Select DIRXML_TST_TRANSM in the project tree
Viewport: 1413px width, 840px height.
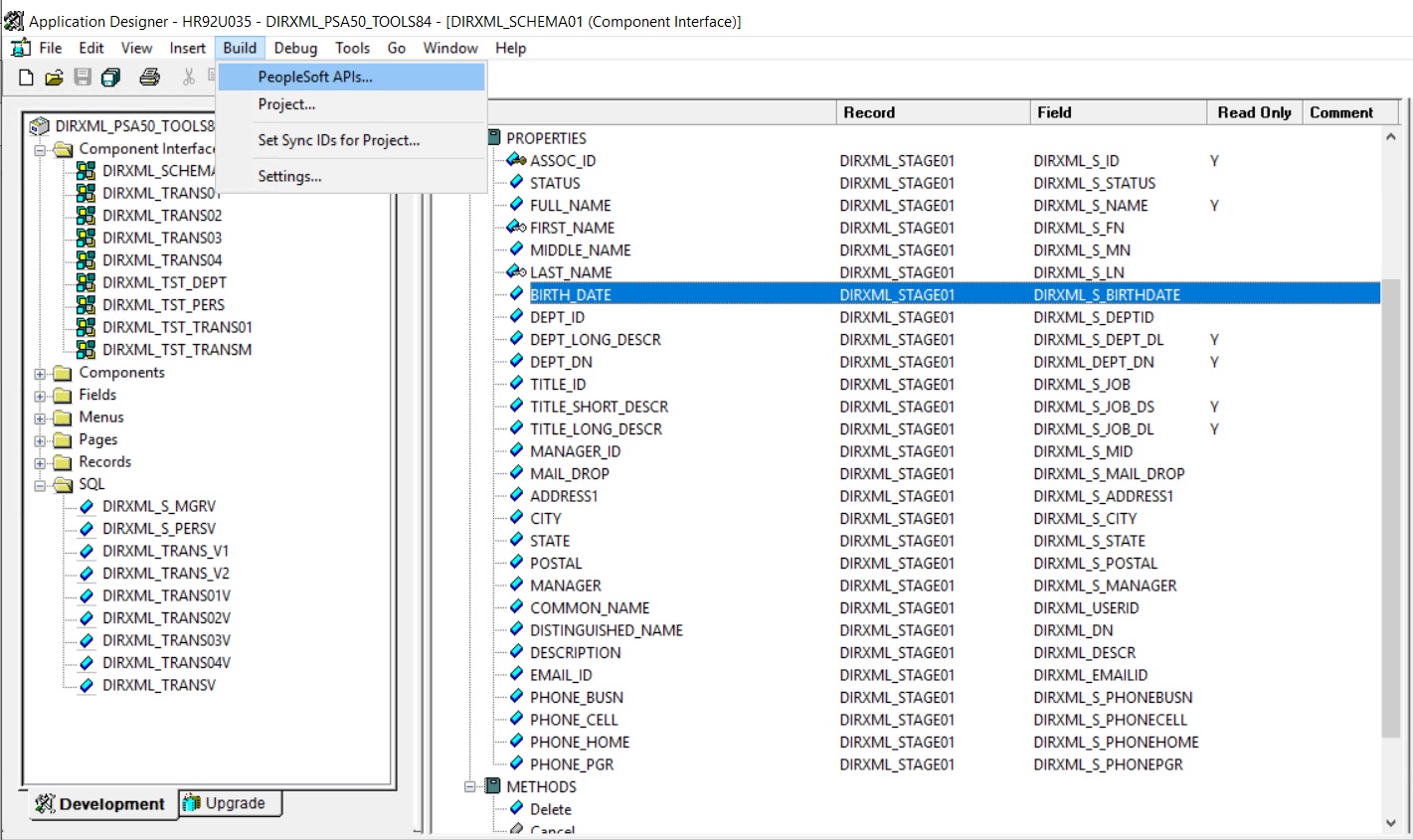177,350
